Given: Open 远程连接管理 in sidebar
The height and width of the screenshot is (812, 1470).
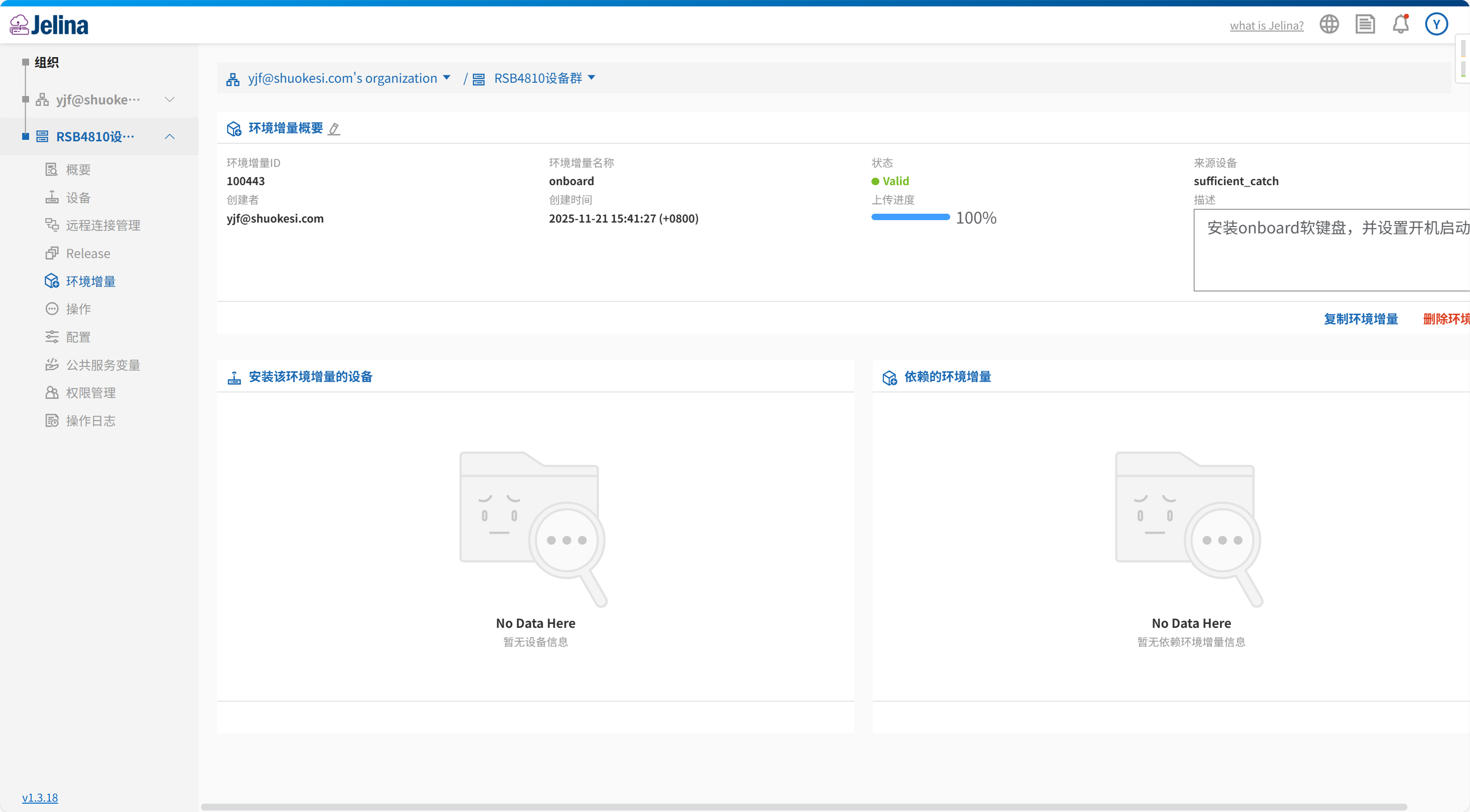Looking at the screenshot, I should tap(103, 226).
